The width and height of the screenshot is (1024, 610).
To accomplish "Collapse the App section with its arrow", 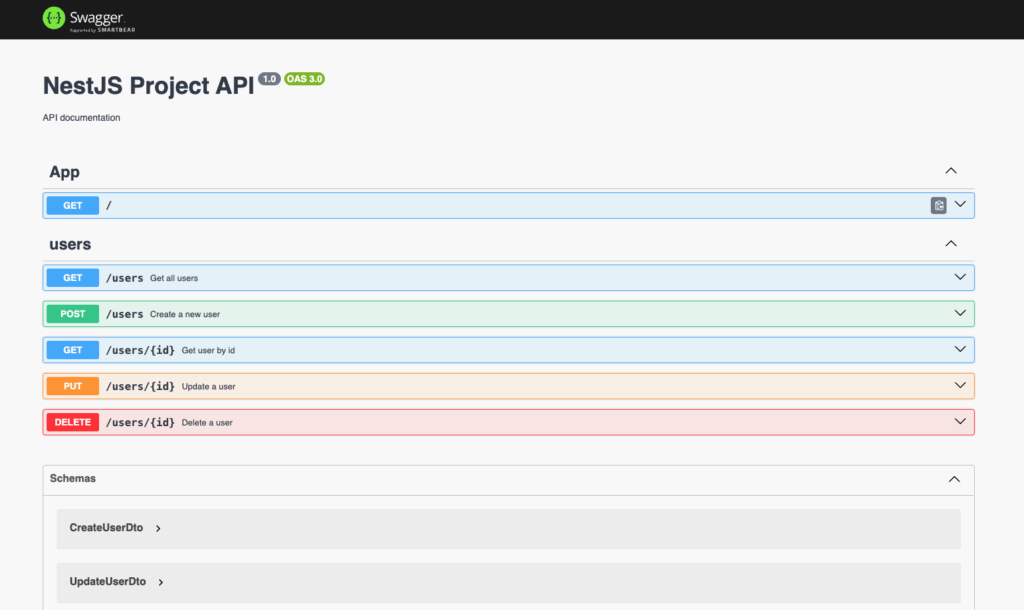I will (951, 171).
